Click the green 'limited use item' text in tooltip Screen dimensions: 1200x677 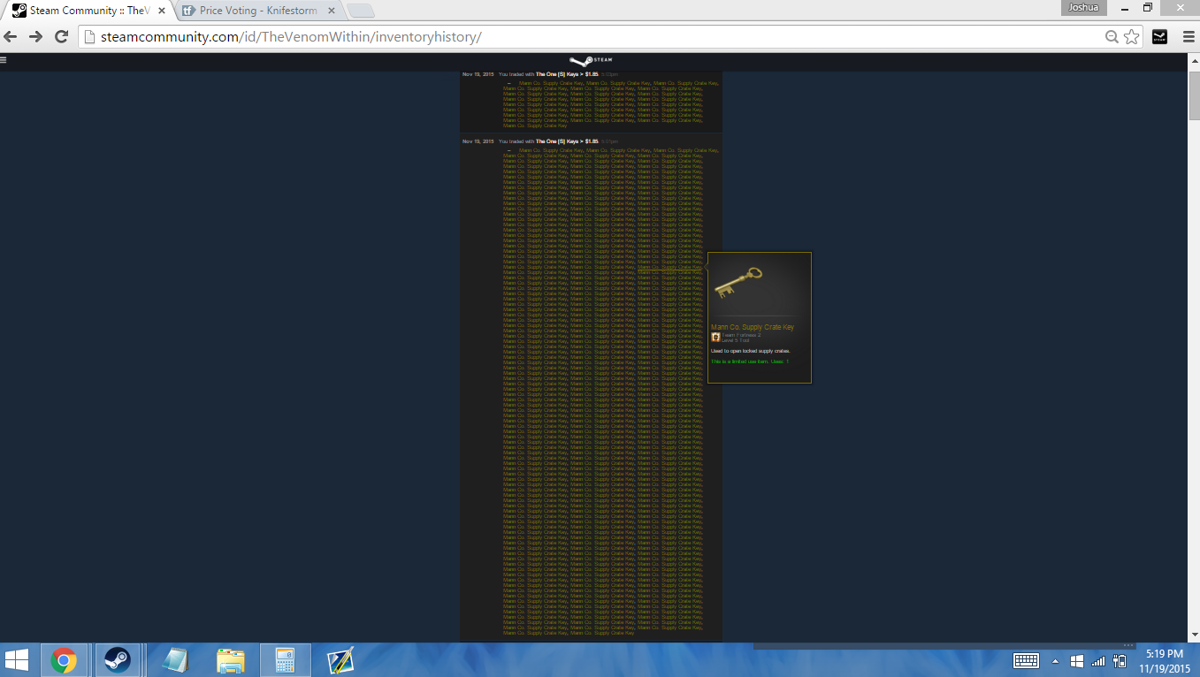[x=749, y=361]
